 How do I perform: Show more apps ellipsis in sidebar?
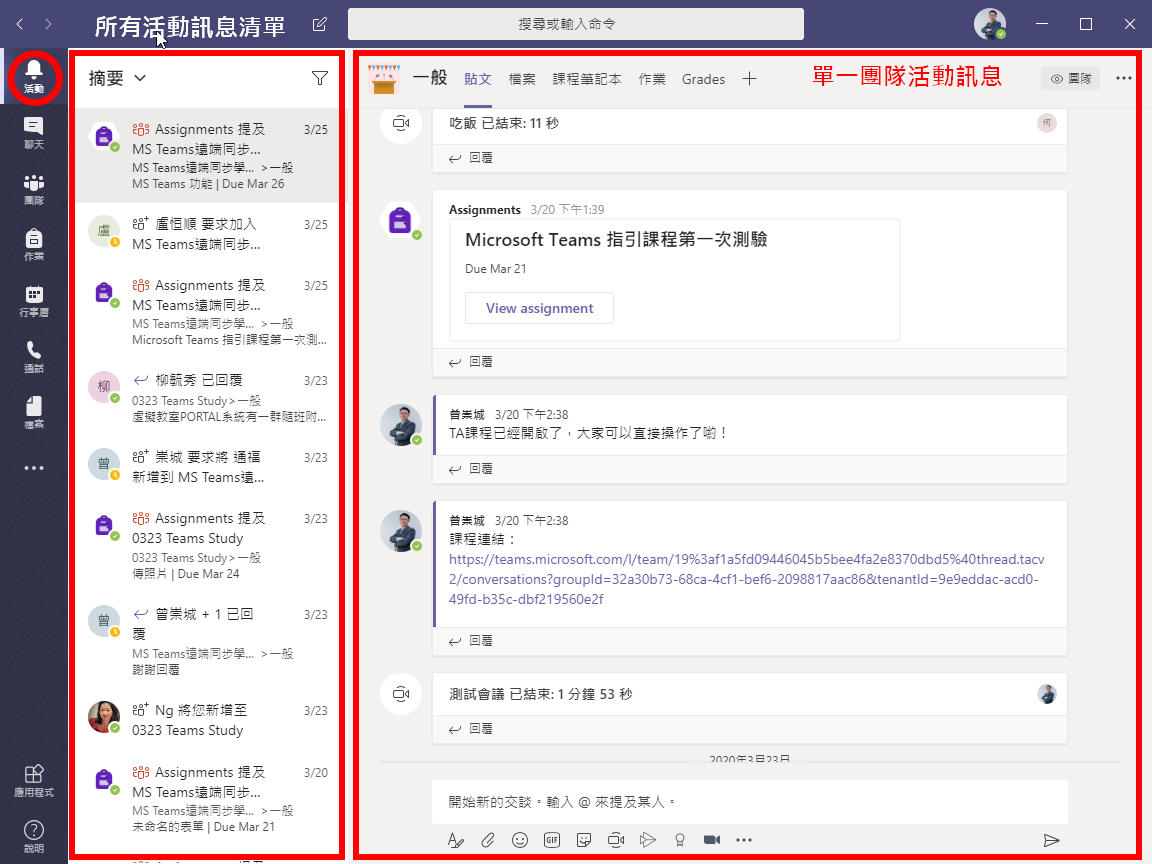34,468
